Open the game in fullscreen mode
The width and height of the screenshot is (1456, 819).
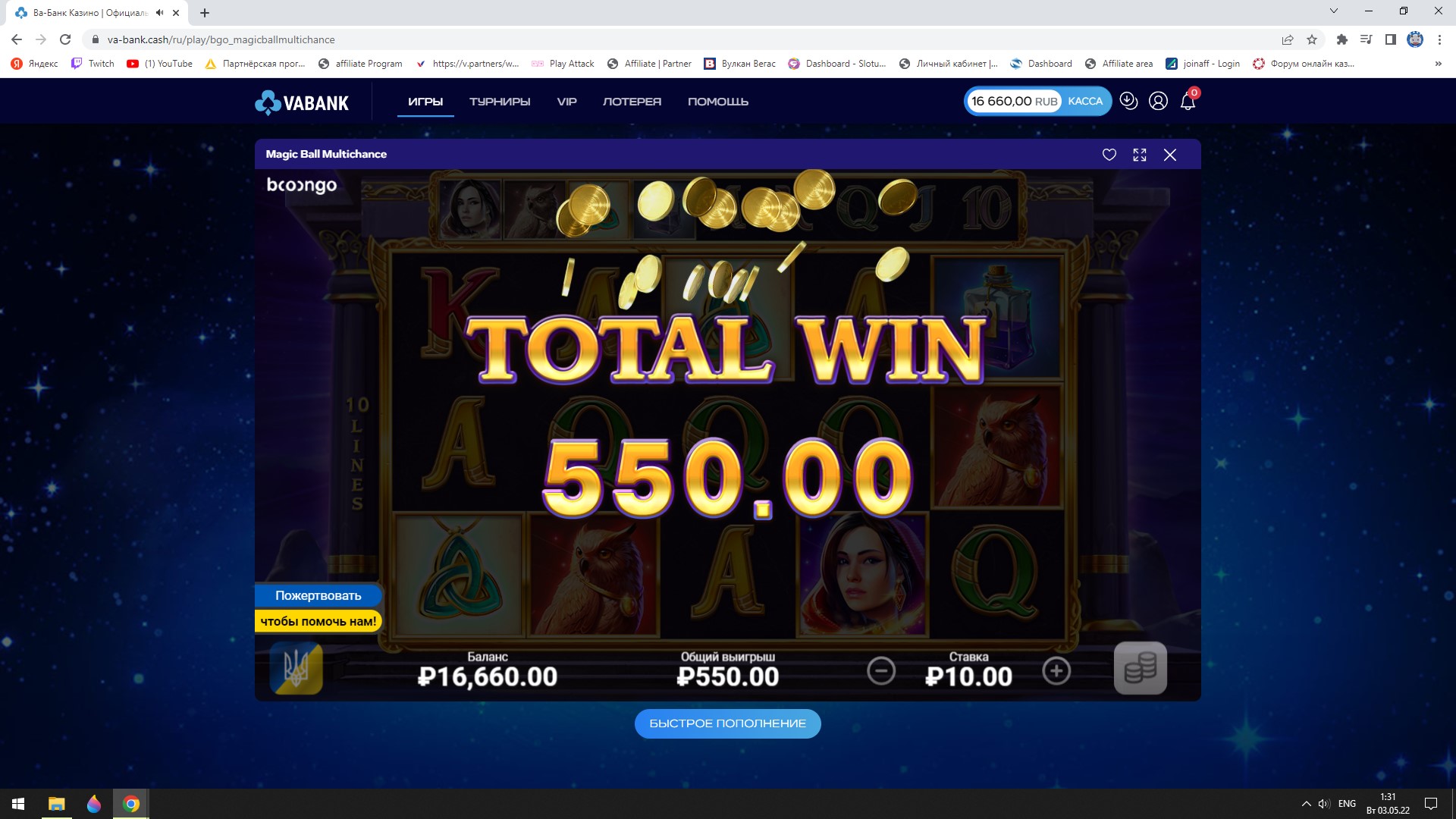click(x=1139, y=155)
